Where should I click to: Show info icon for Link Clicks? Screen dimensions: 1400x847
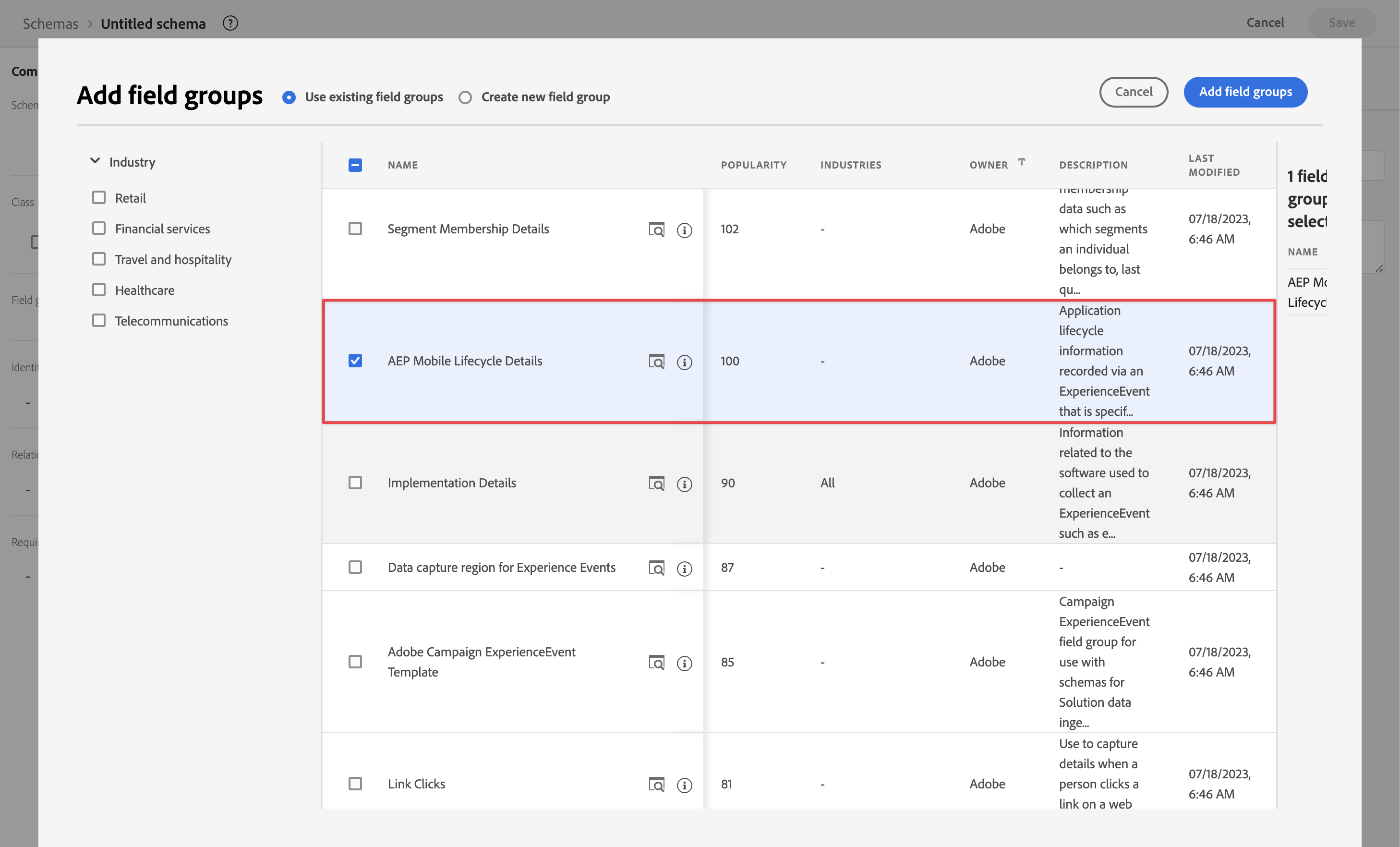click(x=684, y=785)
